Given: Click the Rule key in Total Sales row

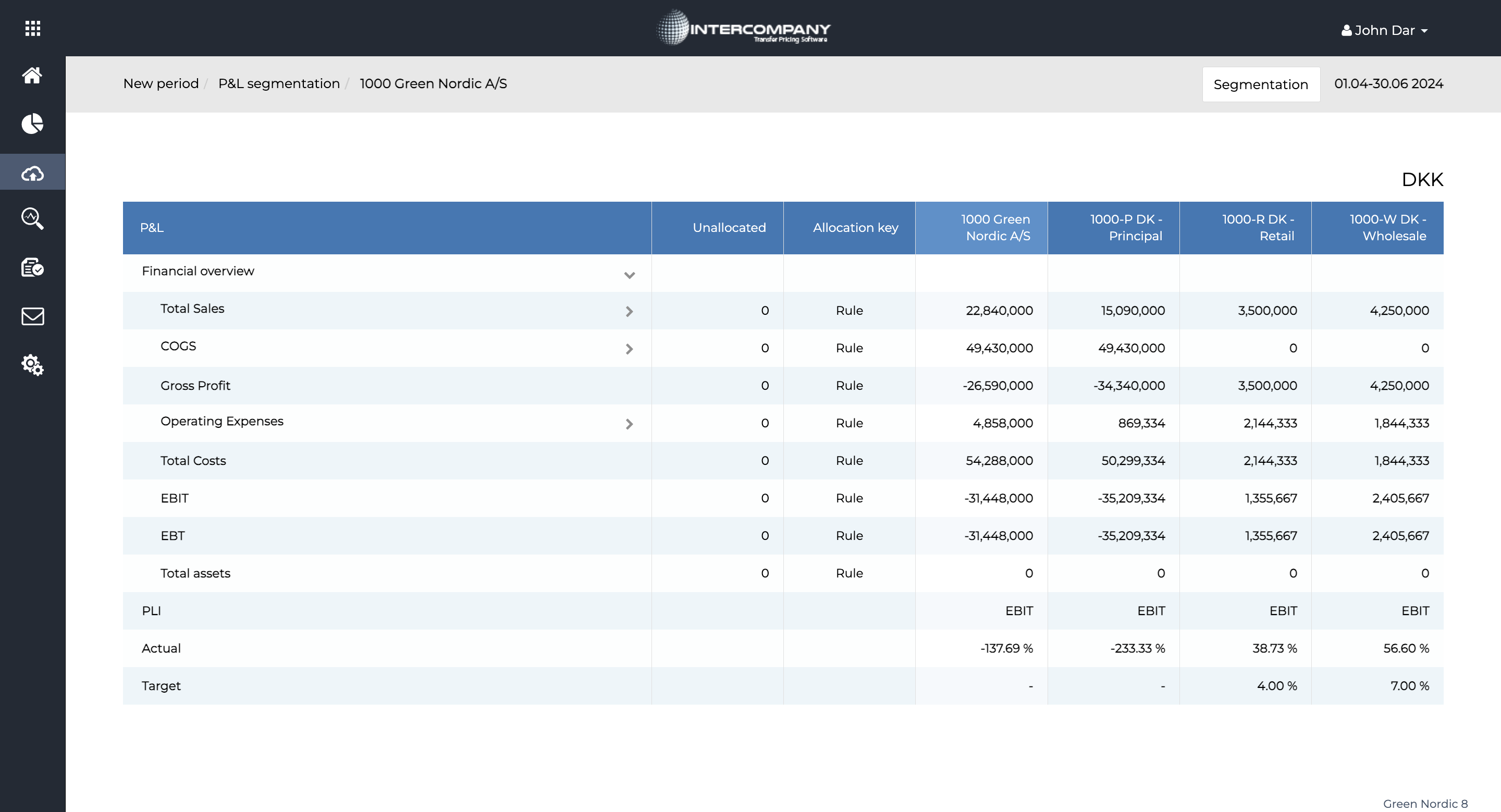Looking at the screenshot, I should 850,311.
